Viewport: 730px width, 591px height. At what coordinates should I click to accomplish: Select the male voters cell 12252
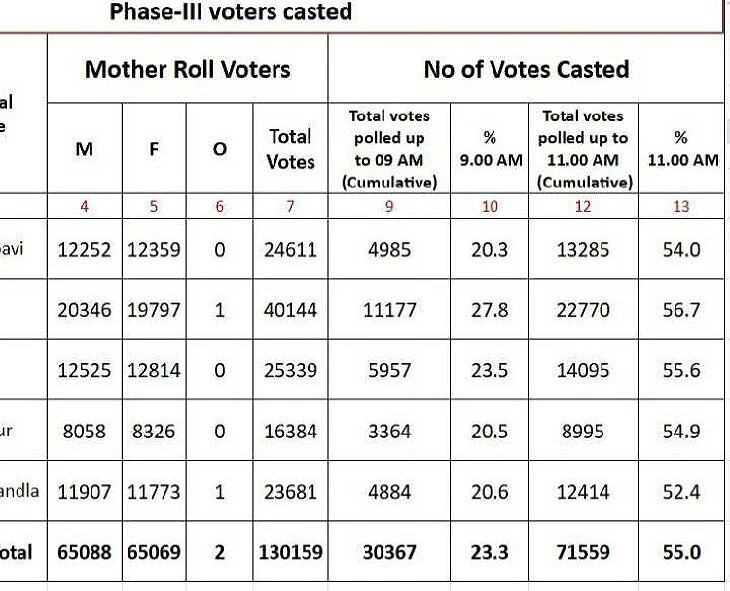click(84, 249)
